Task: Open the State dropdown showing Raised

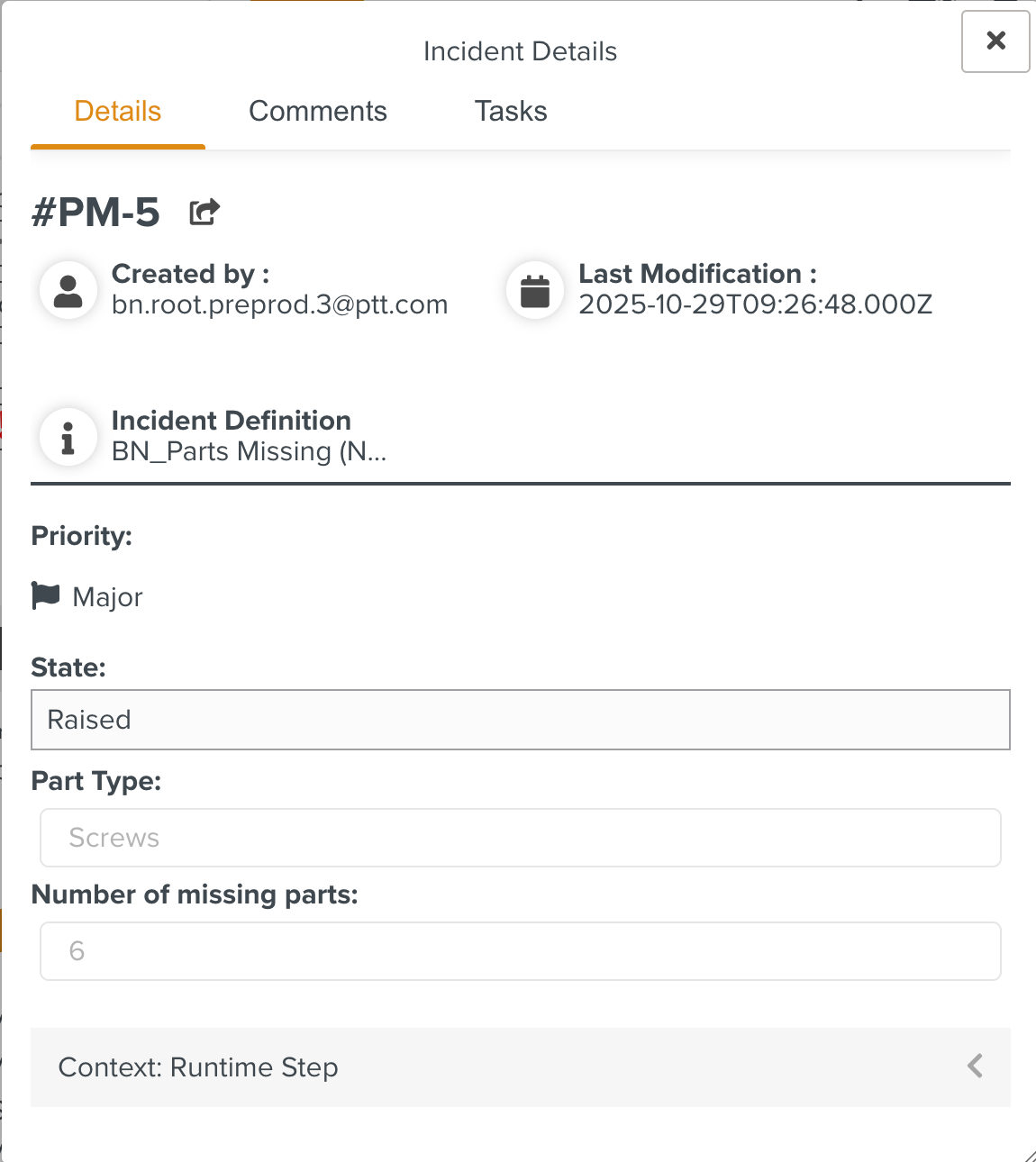Action: 520,720
